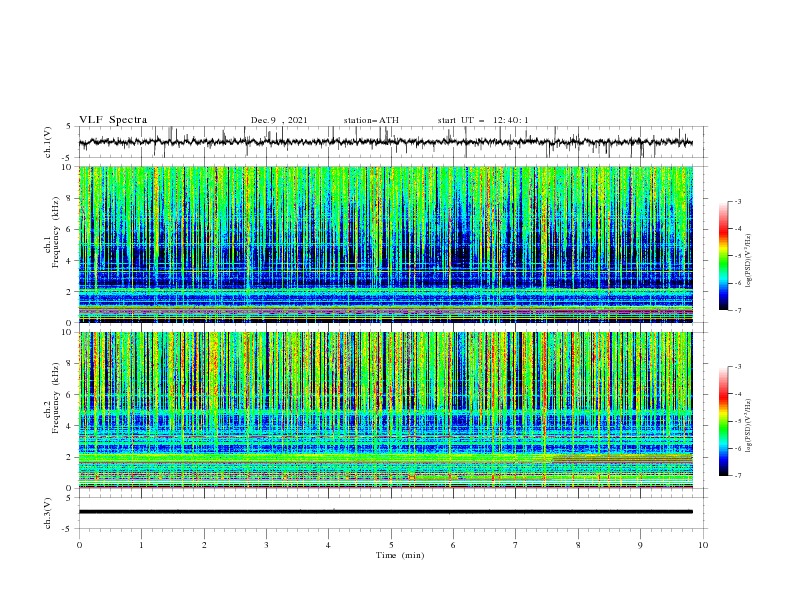Viewport: 792px width, 612px height.
Task: Click the ch.1 voltage waveform trace
Action: pyautogui.click(x=385, y=142)
